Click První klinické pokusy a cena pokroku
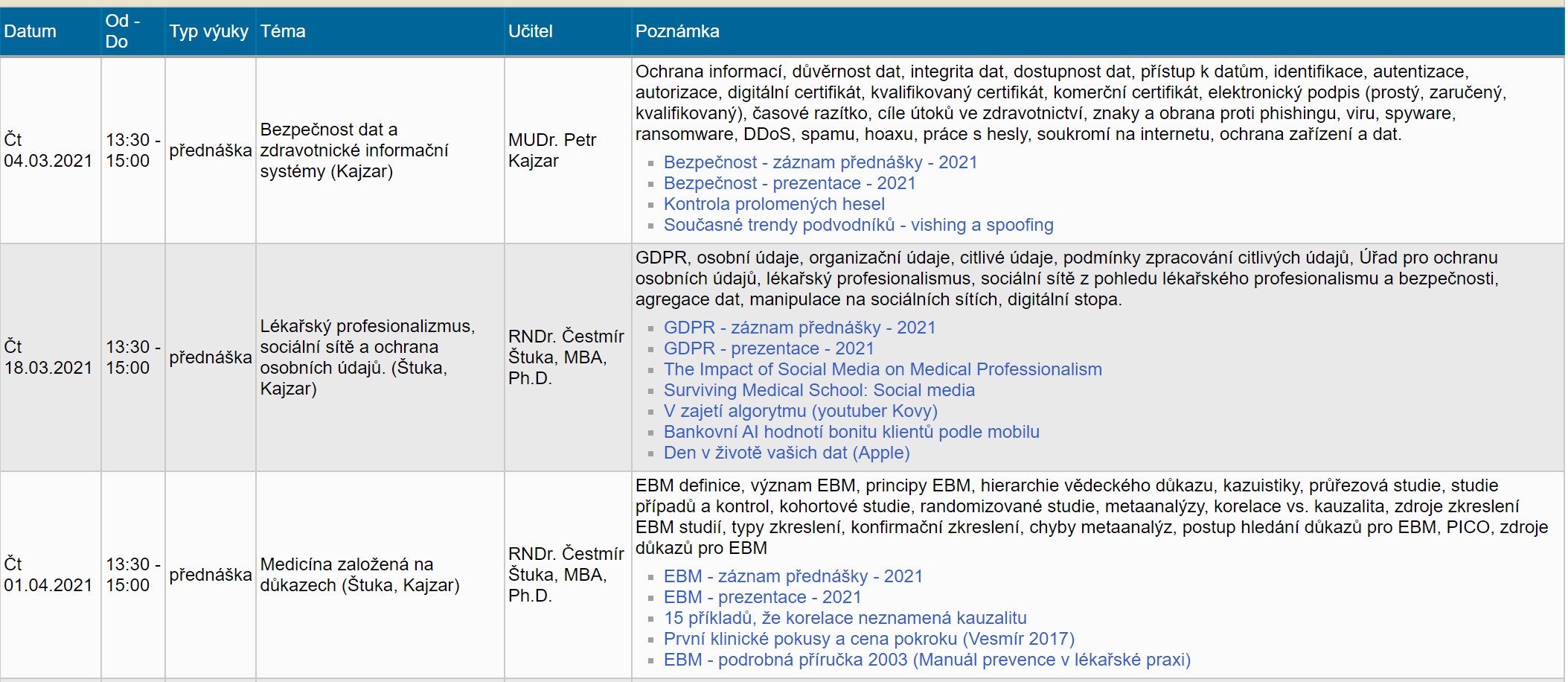 (868, 639)
